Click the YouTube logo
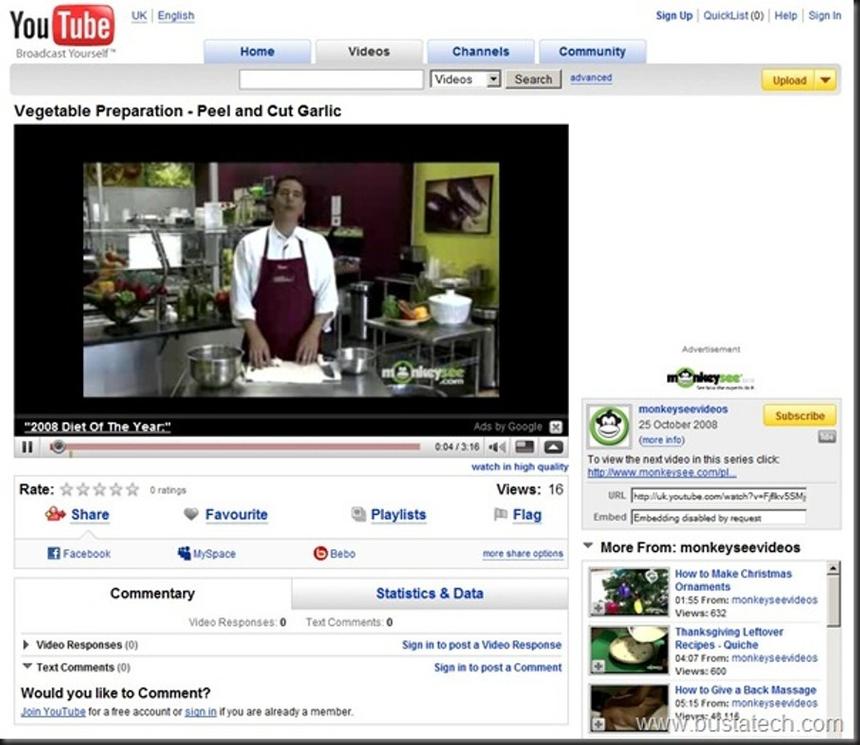This screenshot has height=745, width=860. click(62, 26)
